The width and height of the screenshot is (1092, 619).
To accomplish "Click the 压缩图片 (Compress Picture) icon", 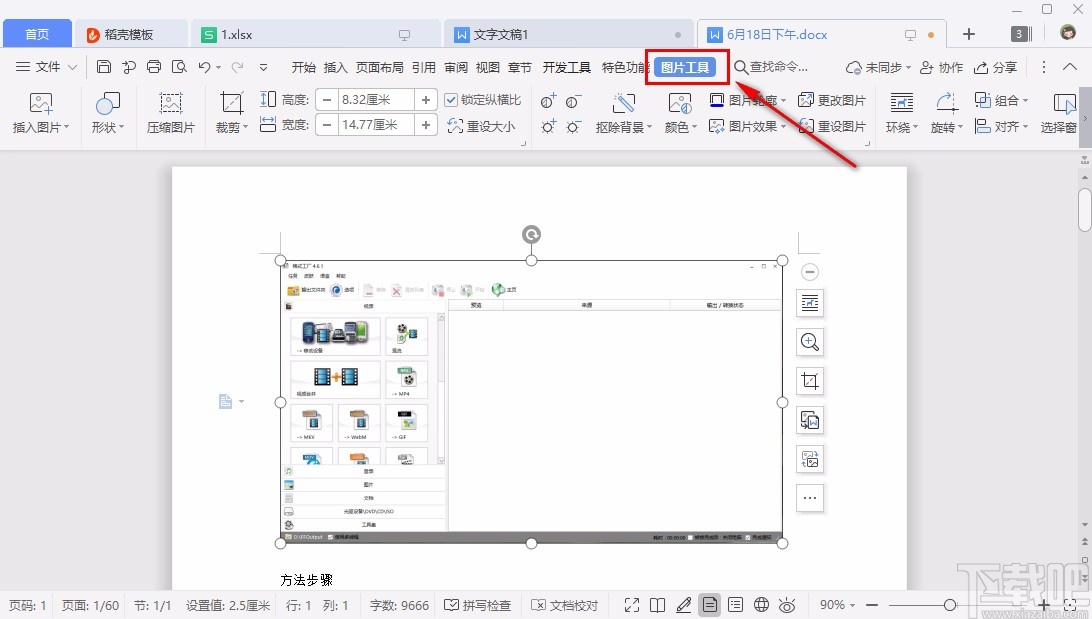I will tap(170, 113).
